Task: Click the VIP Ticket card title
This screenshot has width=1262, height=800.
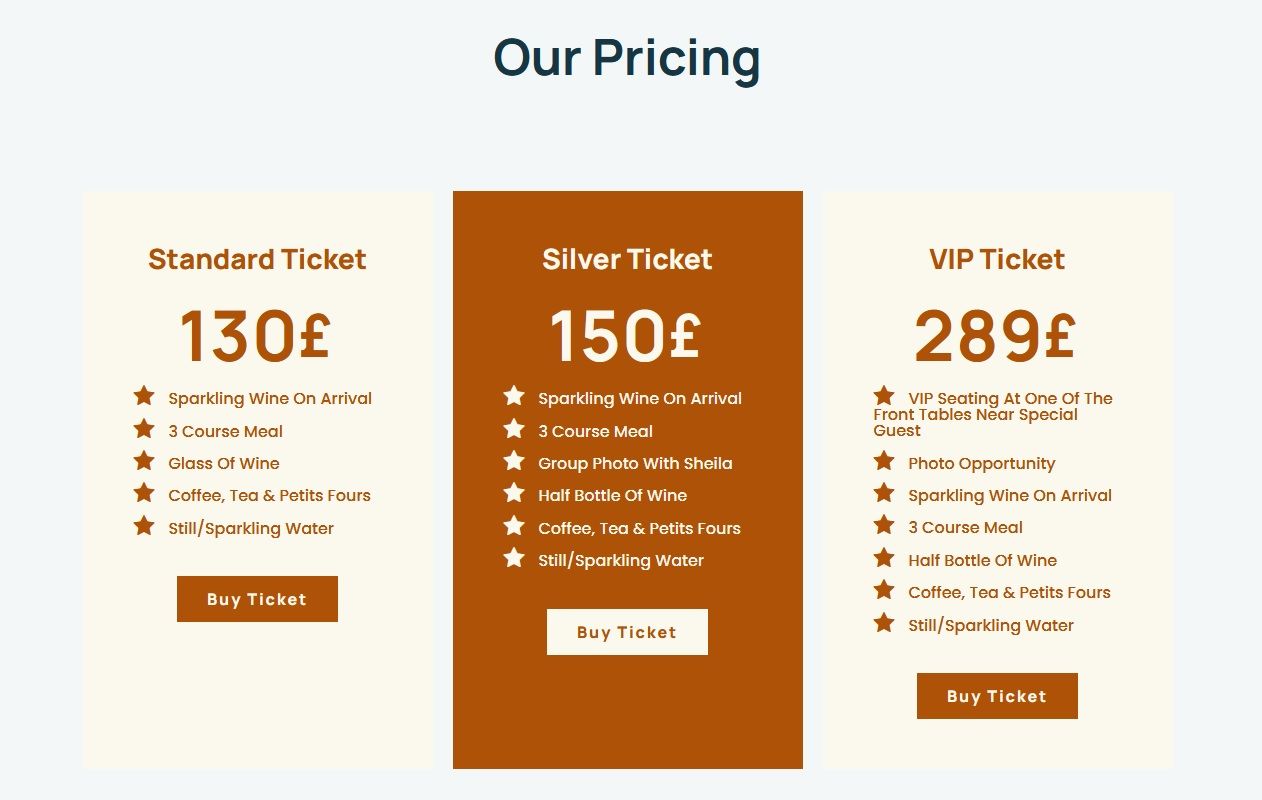Action: 996,259
